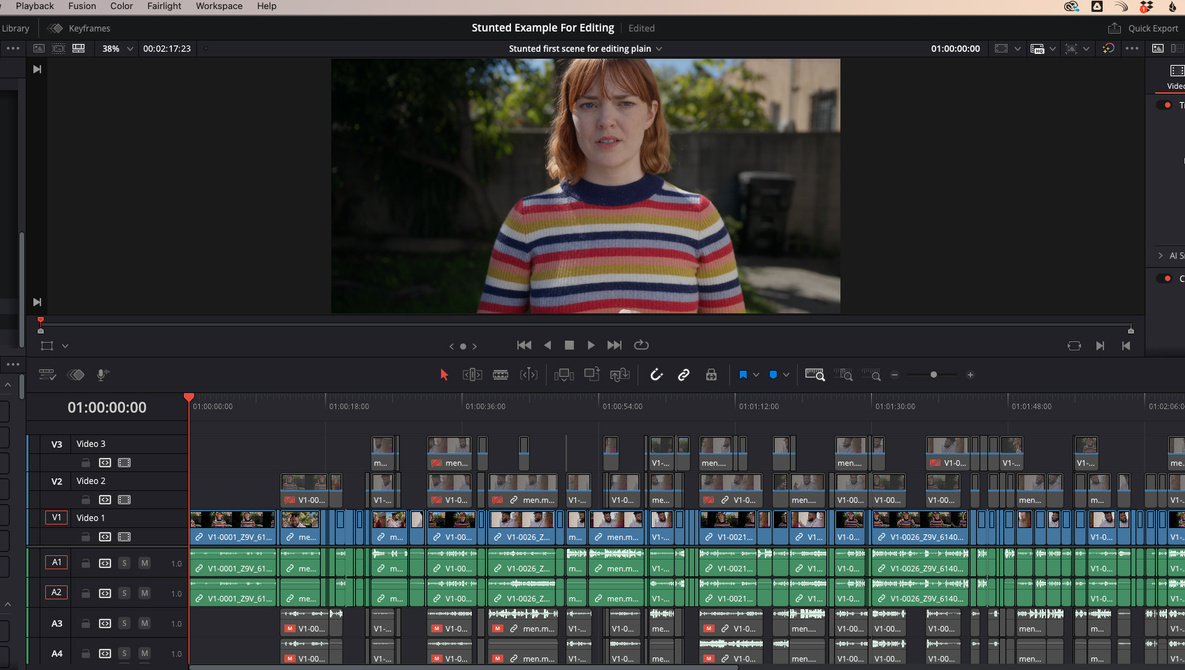Enable the Snapping magnet tool

point(656,374)
